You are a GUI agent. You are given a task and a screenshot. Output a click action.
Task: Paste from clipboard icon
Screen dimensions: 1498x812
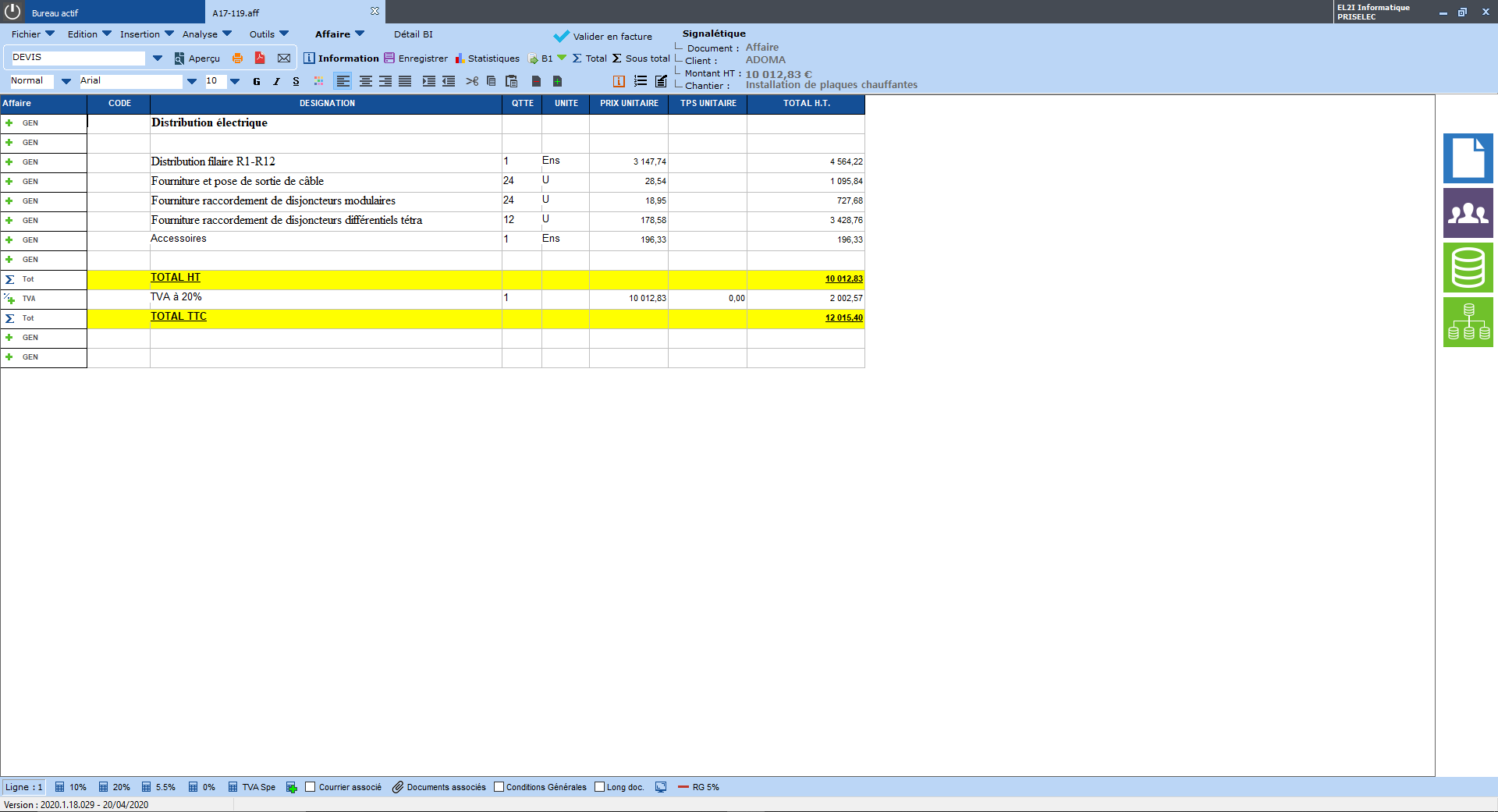512,81
